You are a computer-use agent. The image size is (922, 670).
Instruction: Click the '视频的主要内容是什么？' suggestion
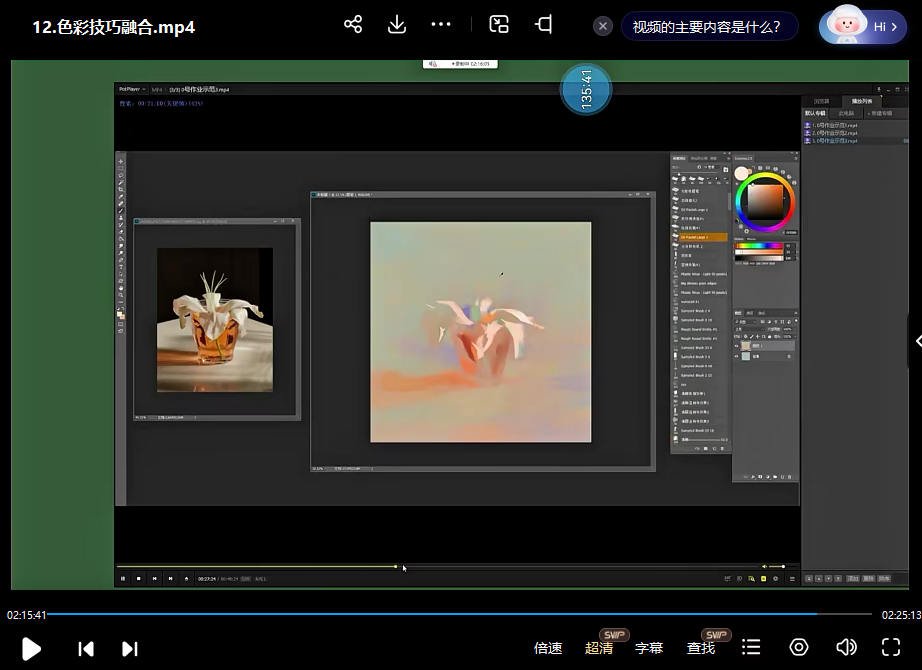coord(706,27)
